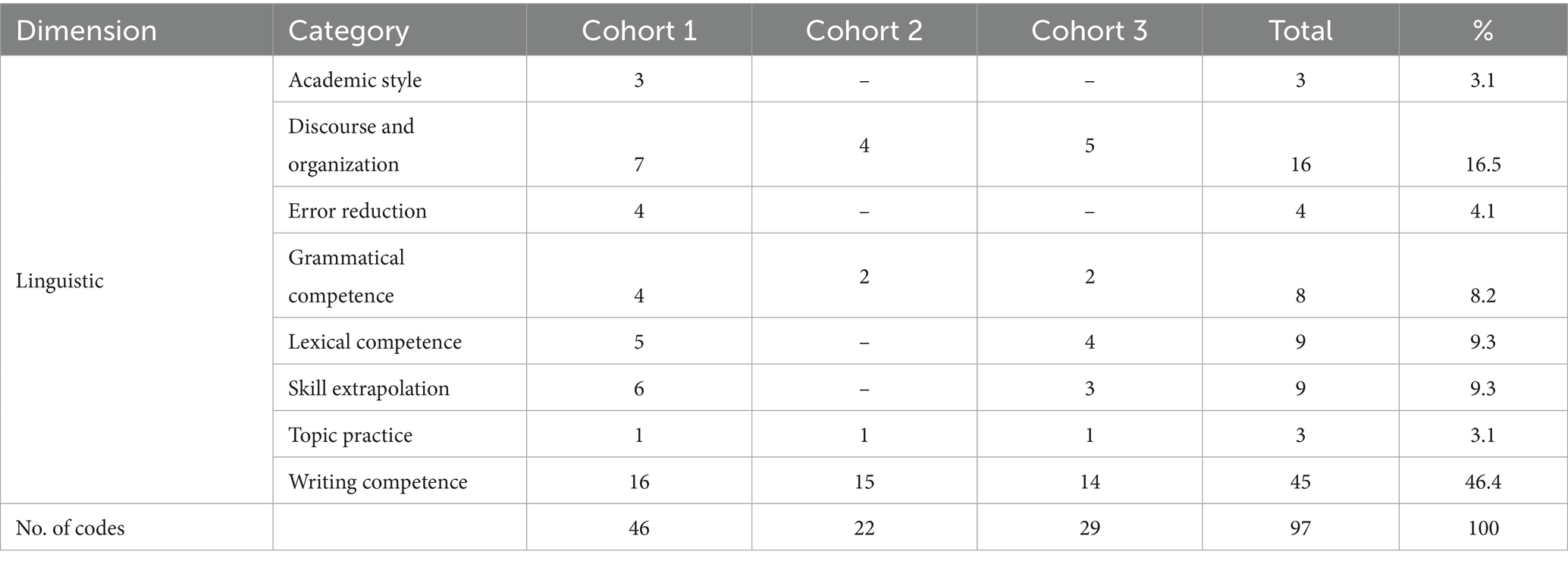Image resolution: width=1568 pixels, height=564 pixels.
Task: Select the Academic style category cell
Action: coord(355,80)
